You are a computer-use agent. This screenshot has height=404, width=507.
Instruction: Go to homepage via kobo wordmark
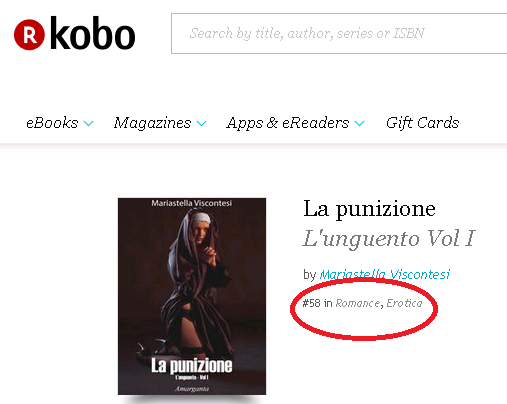[93, 33]
